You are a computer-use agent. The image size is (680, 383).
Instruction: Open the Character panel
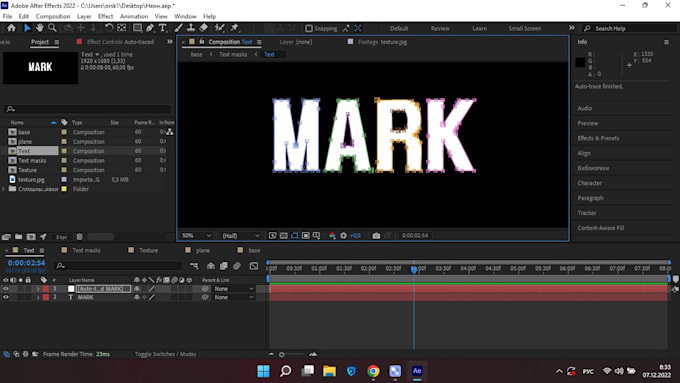tap(589, 183)
